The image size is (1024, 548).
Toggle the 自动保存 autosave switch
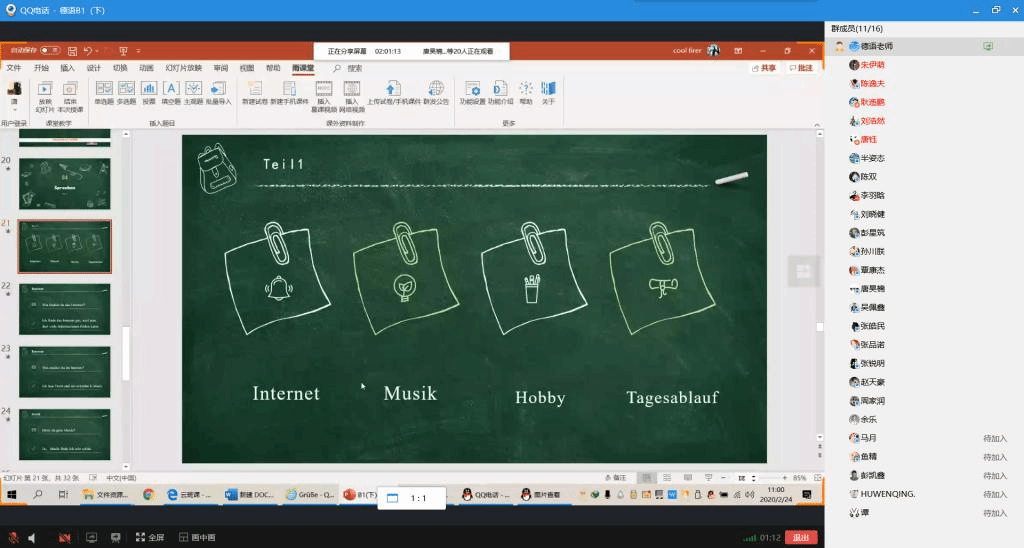point(49,50)
